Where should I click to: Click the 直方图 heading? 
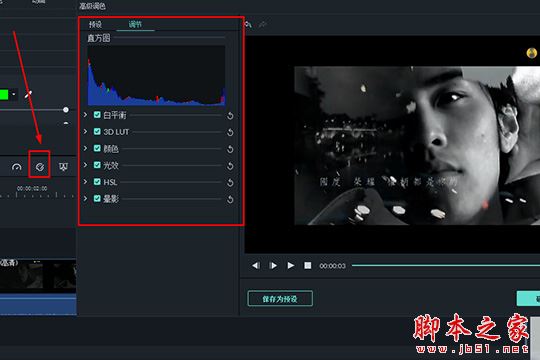pos(99,38)
